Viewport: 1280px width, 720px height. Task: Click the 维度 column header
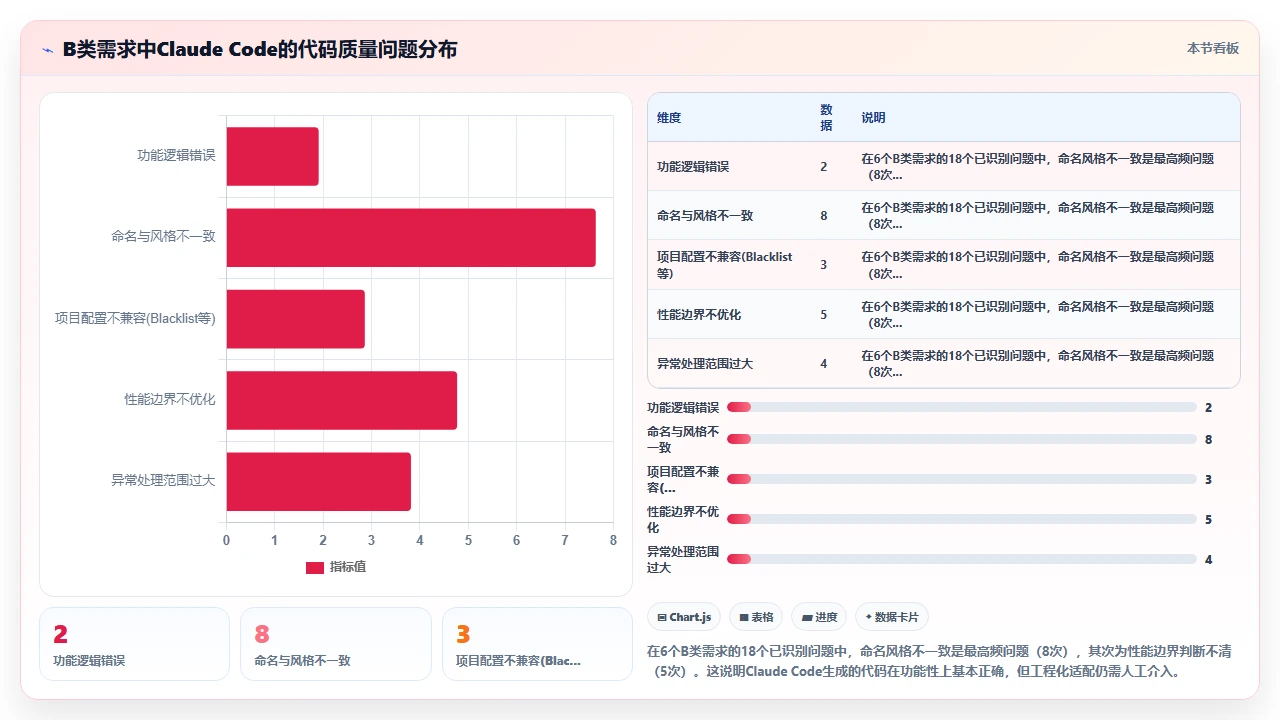pyautogui.click(x=669, y=118)
